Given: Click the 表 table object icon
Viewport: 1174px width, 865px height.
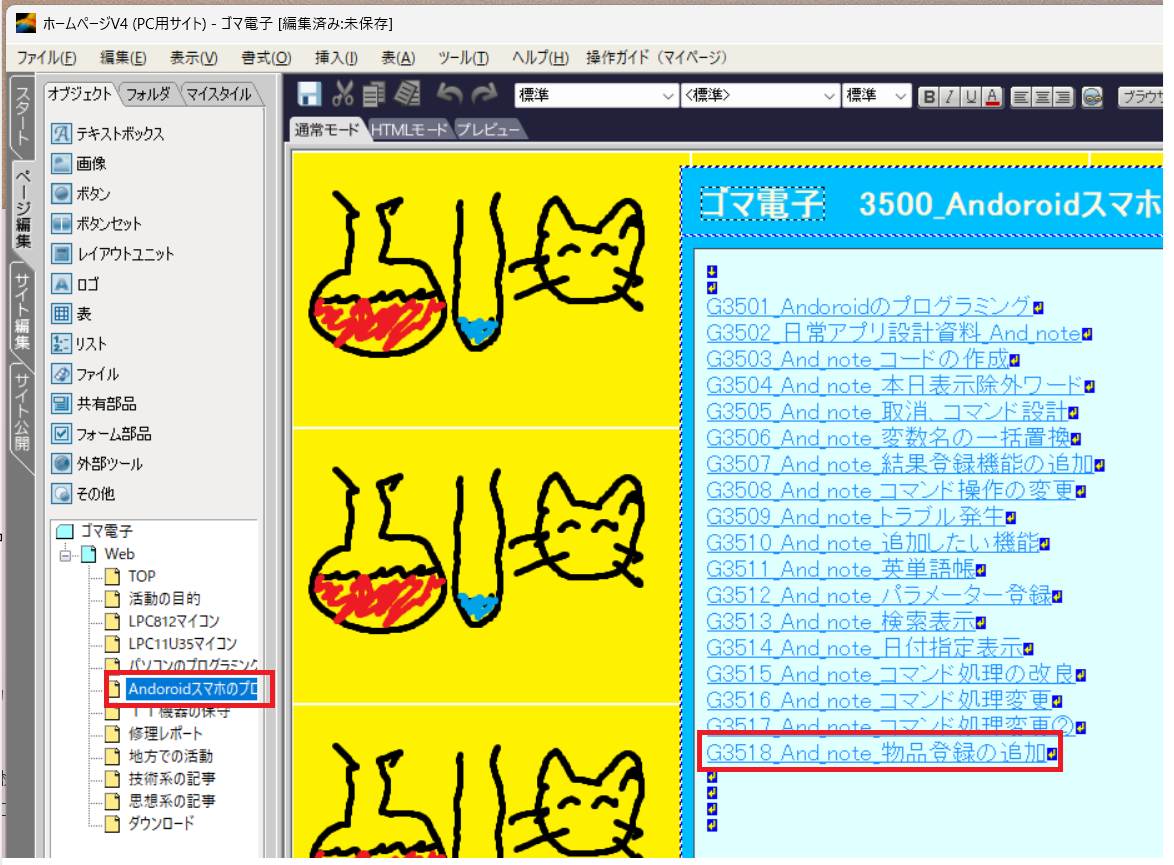Looking at the screenshot, I should tap(61, 314).
